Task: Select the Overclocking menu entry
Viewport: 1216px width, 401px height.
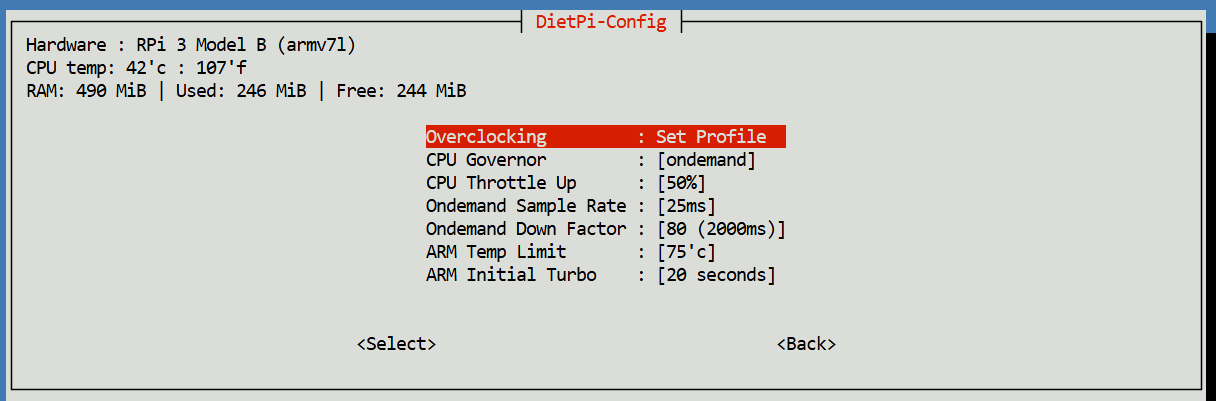Action: [x=487, y=137]
